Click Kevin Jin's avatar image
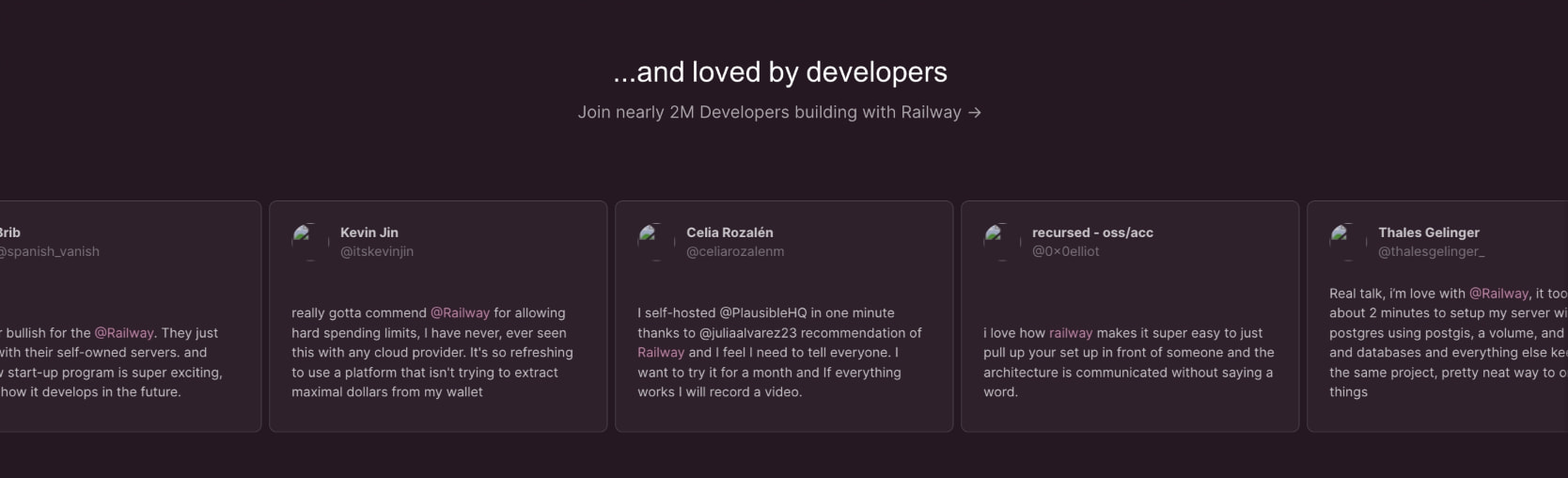 (310, 242)
